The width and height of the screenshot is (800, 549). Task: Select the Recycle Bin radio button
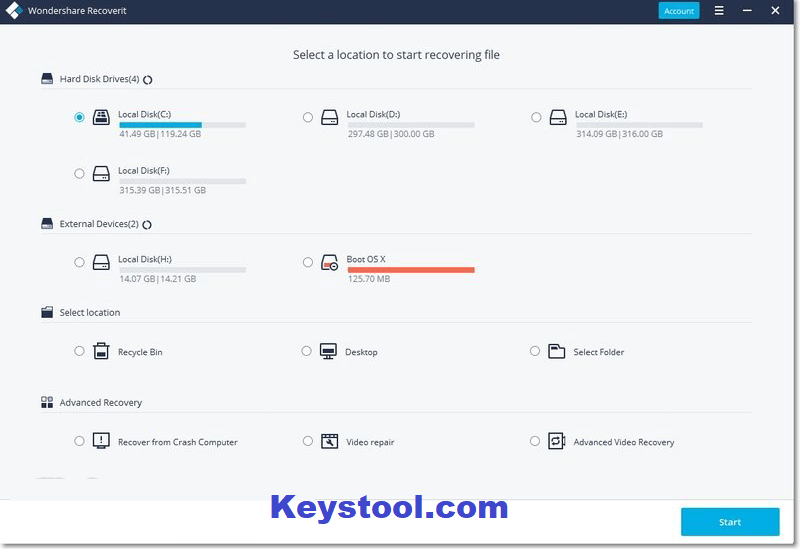pyautogui.click(x=79, y=351)
